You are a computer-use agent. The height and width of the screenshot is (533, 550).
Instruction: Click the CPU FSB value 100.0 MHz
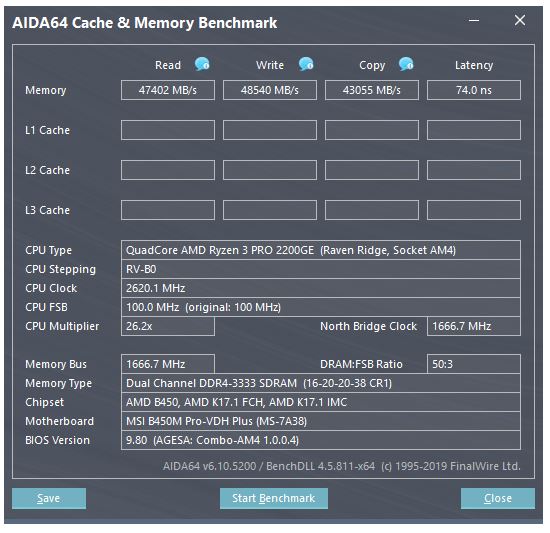click(x=321, y=307)
